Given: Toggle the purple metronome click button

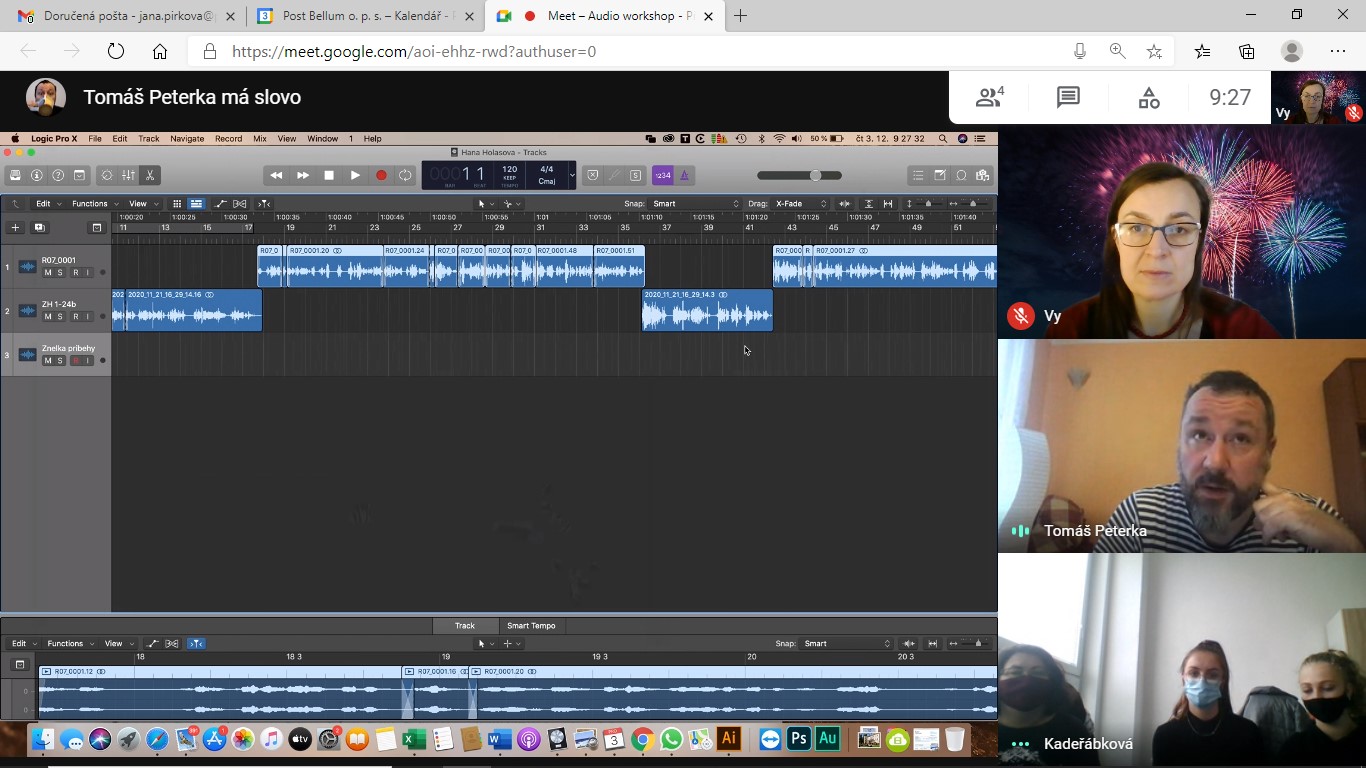Looking at the screenshot, I should click(685, 175).
